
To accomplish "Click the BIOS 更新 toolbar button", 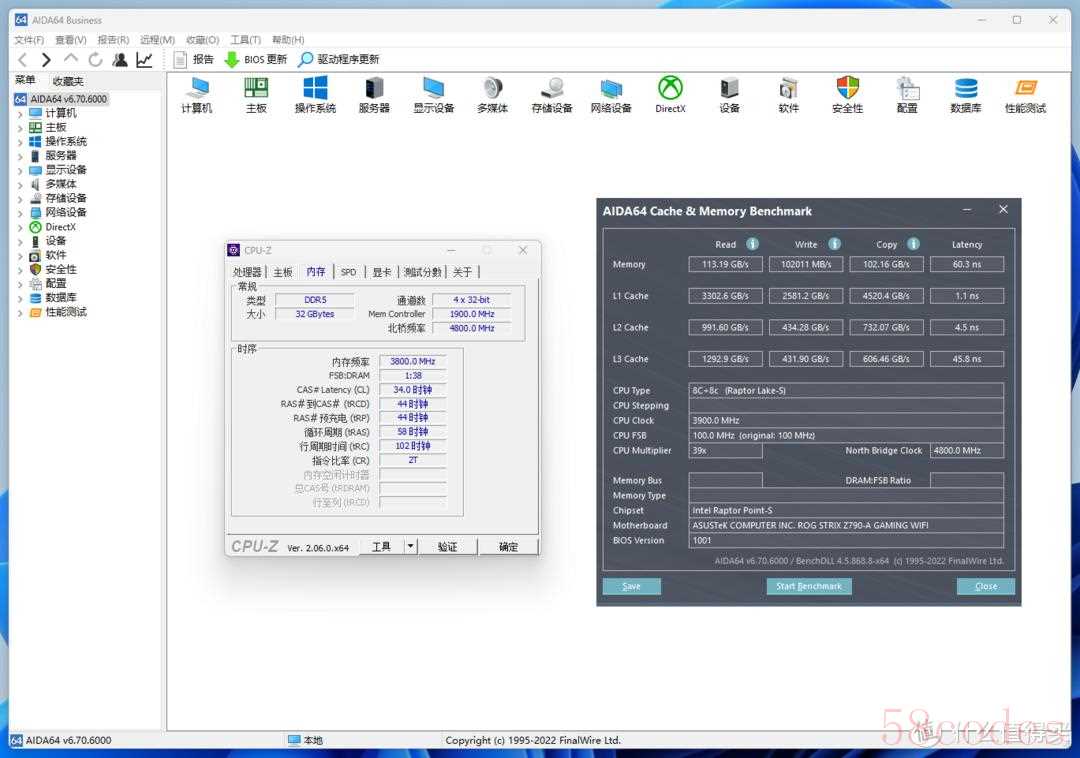I will point(256,60).
